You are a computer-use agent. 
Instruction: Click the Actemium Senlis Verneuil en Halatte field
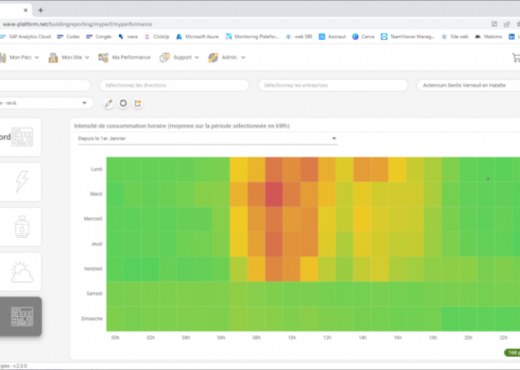469,85
